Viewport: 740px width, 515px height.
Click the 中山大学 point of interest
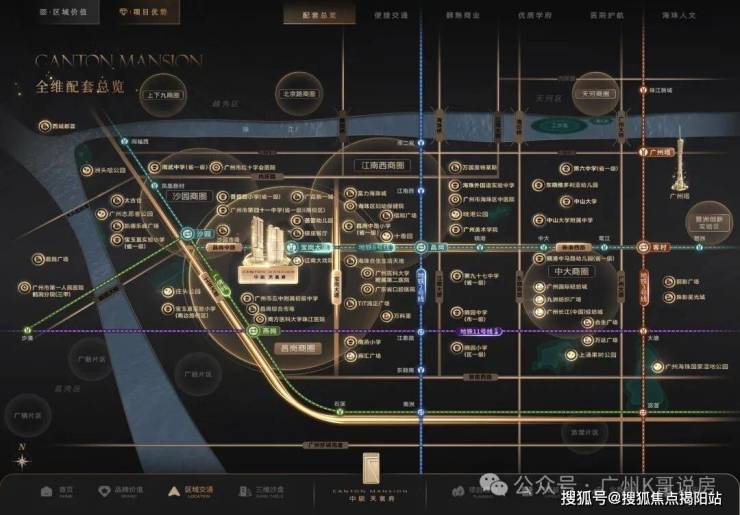tap(578, 202)
